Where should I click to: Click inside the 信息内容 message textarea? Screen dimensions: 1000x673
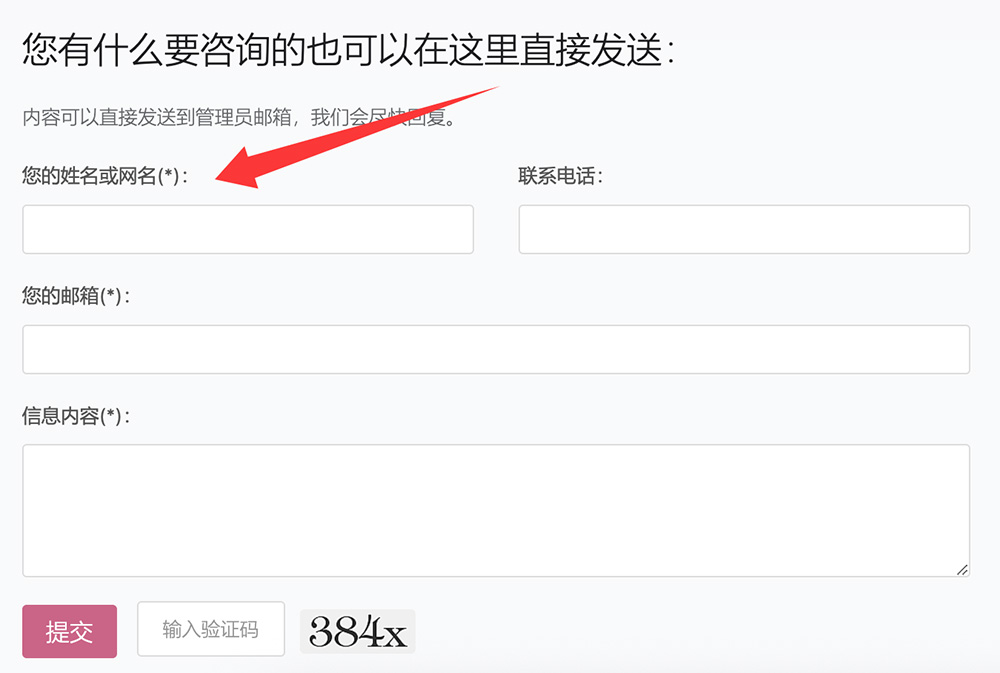tap(496, 510)
